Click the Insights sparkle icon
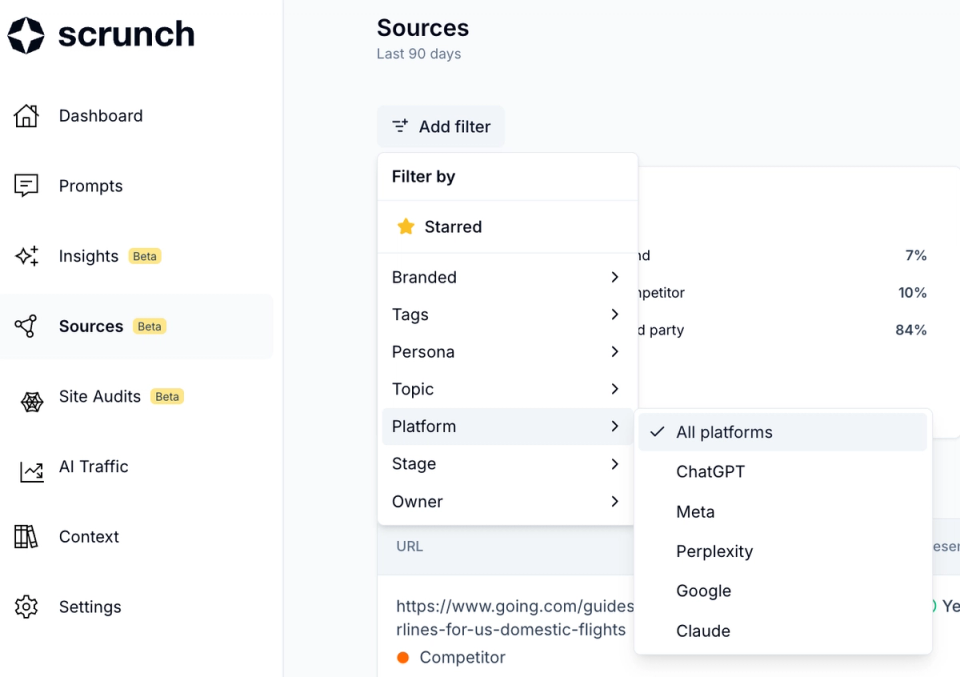The height and width of the screenshot is (677, 960). 27,256
